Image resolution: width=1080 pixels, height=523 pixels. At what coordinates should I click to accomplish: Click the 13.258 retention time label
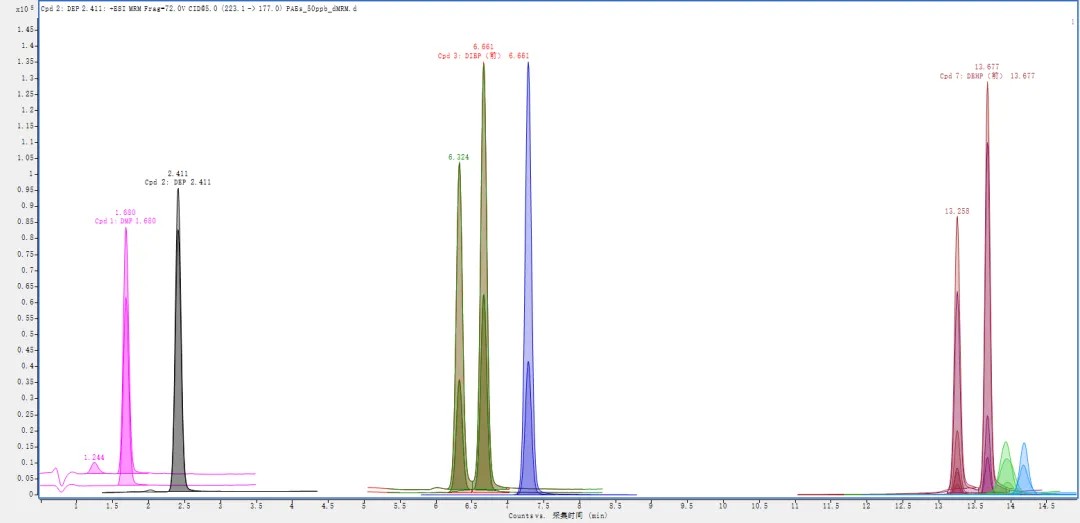pos(957,211)
